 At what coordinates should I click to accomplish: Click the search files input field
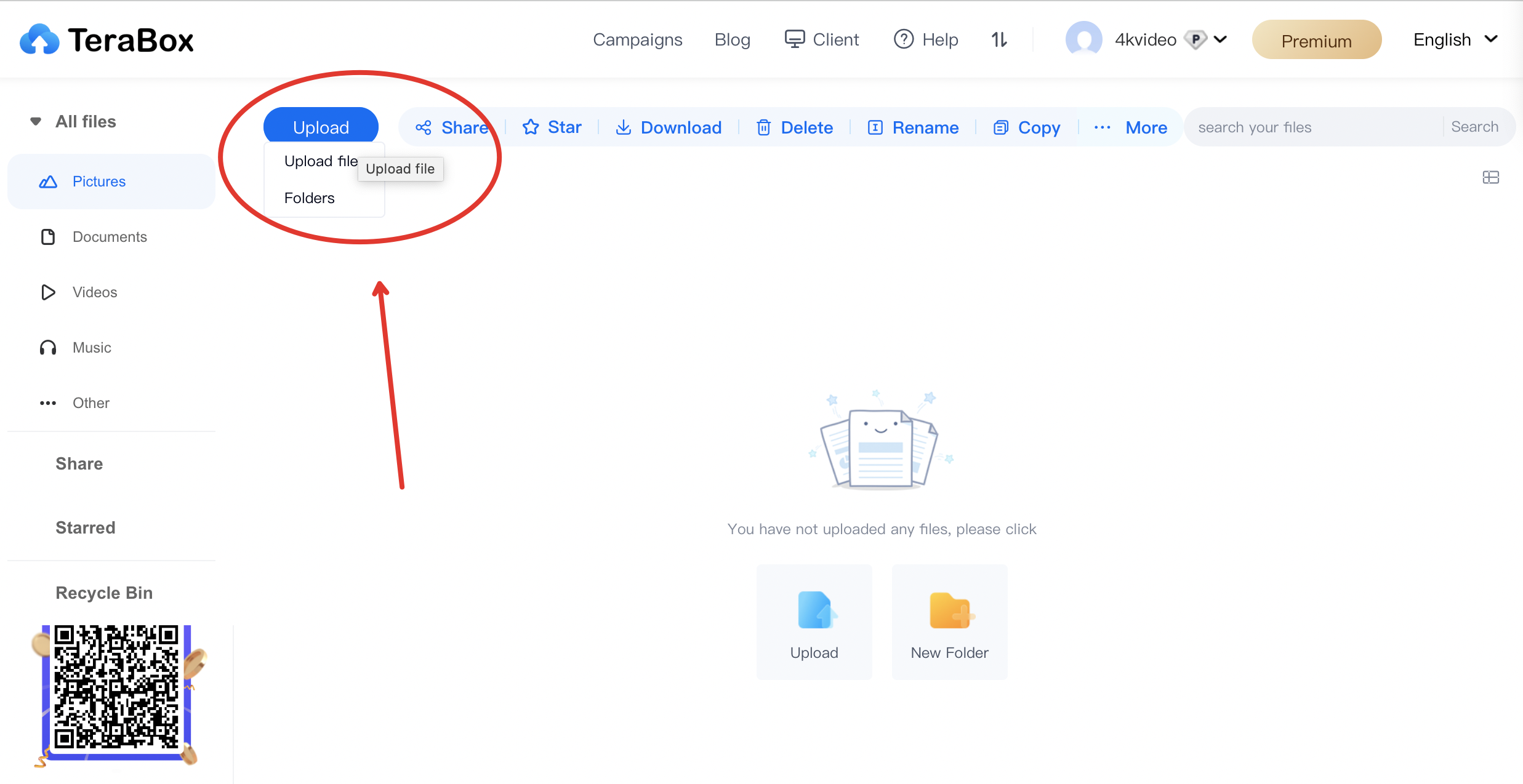[x=1310, y=127]
